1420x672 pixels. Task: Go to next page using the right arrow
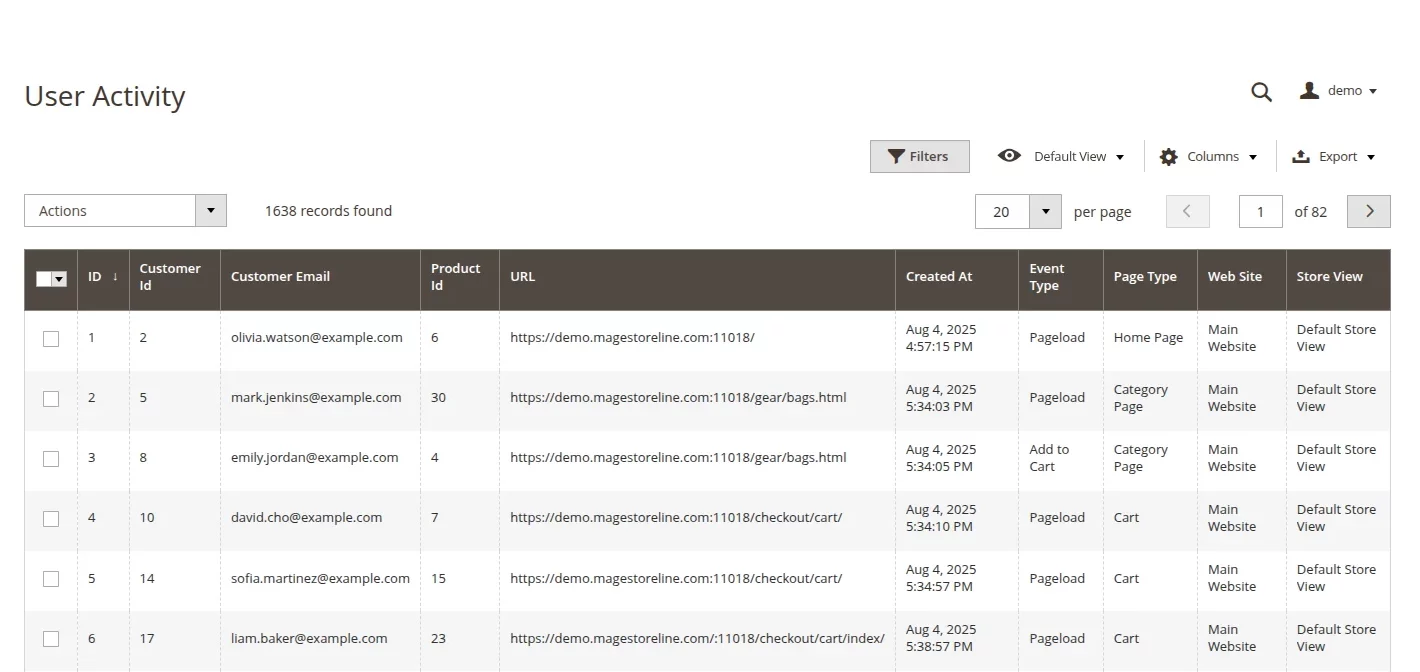click(1368, 211)
